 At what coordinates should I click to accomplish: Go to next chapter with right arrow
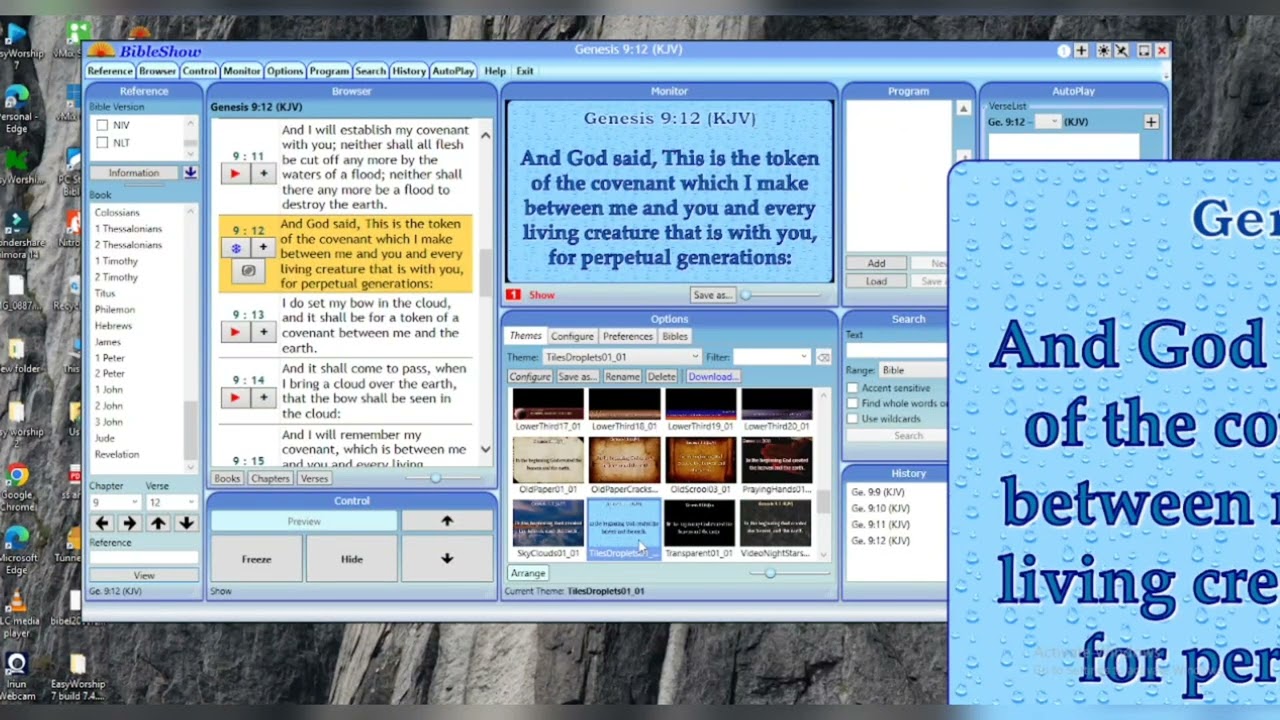tap(130, 523)
